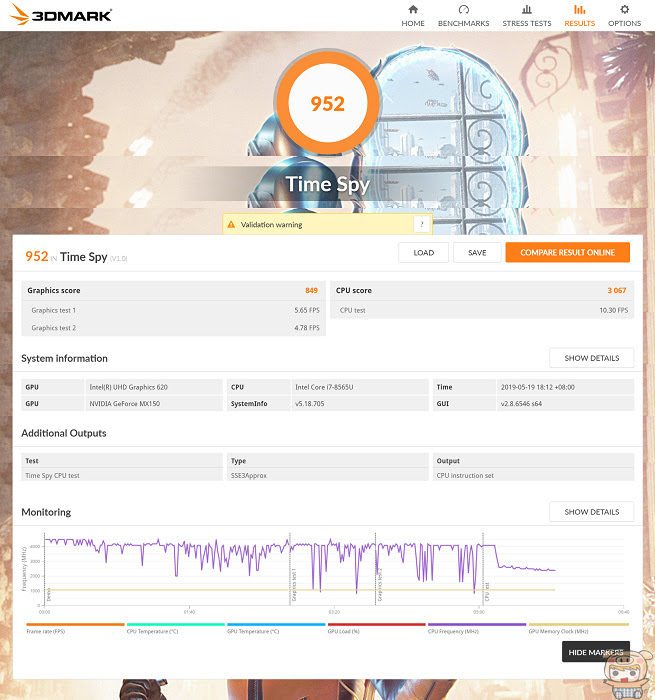Open the Benchmarks gauge icon
The width and height of the screenshot is (655, 700).
pos(463,9)
